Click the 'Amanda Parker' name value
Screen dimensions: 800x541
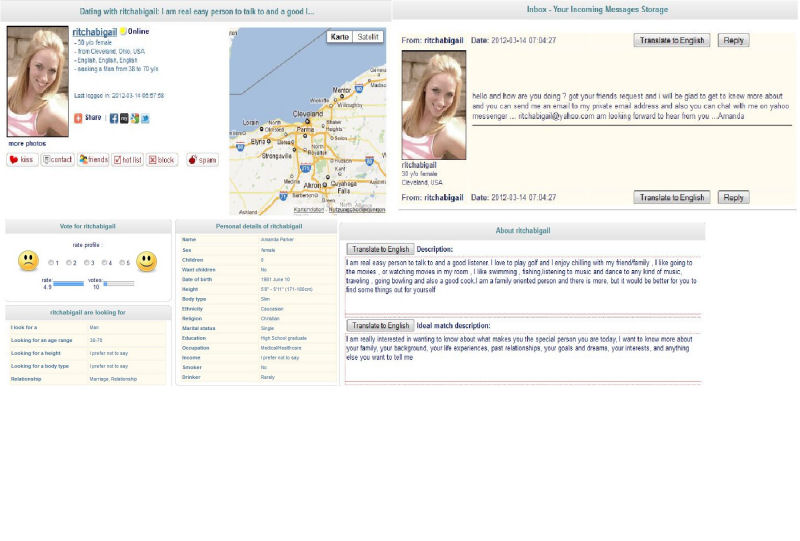(x=277, y=239)
